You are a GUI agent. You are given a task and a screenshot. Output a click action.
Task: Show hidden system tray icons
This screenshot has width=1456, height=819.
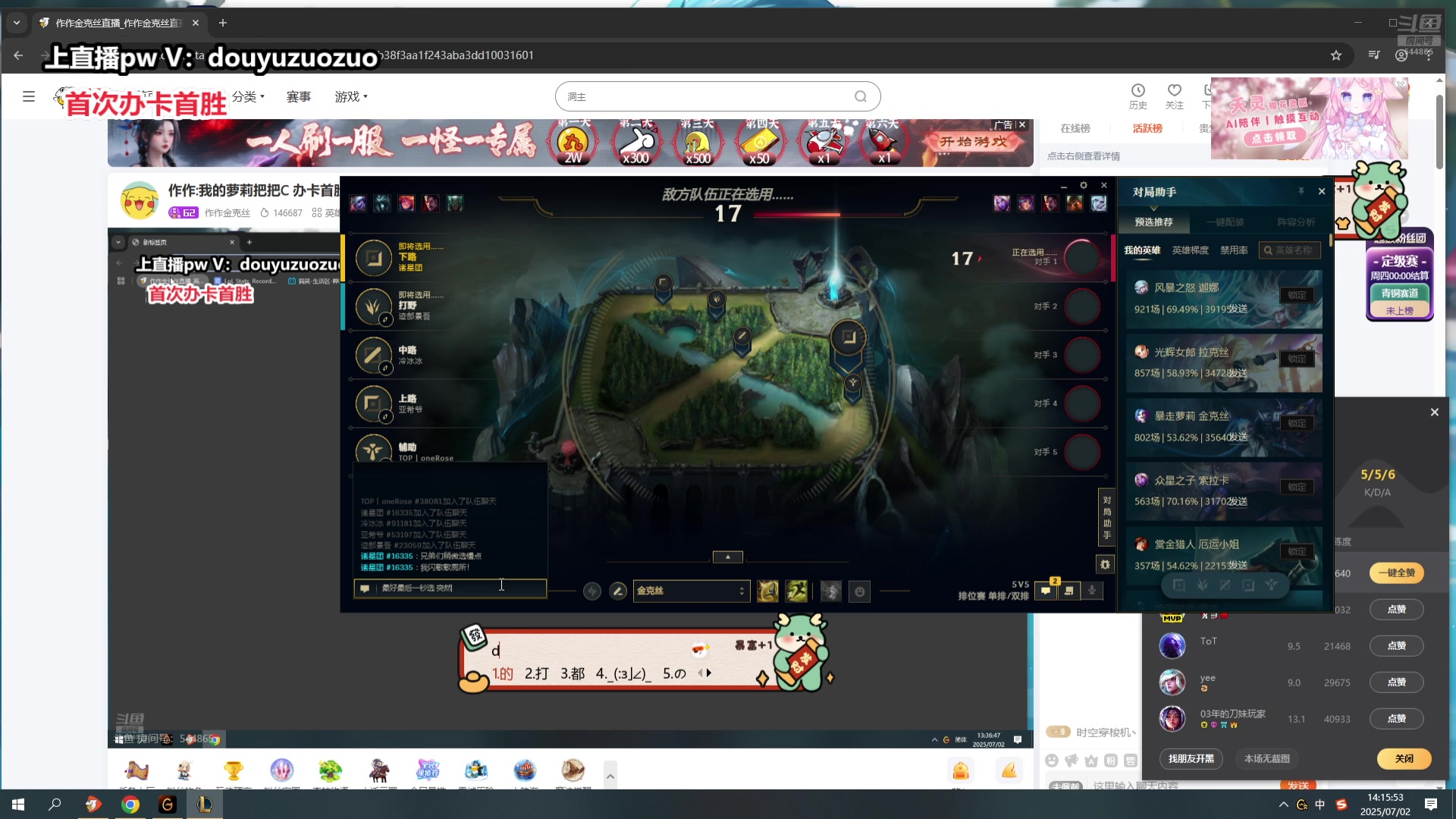tap(1283, 805)
